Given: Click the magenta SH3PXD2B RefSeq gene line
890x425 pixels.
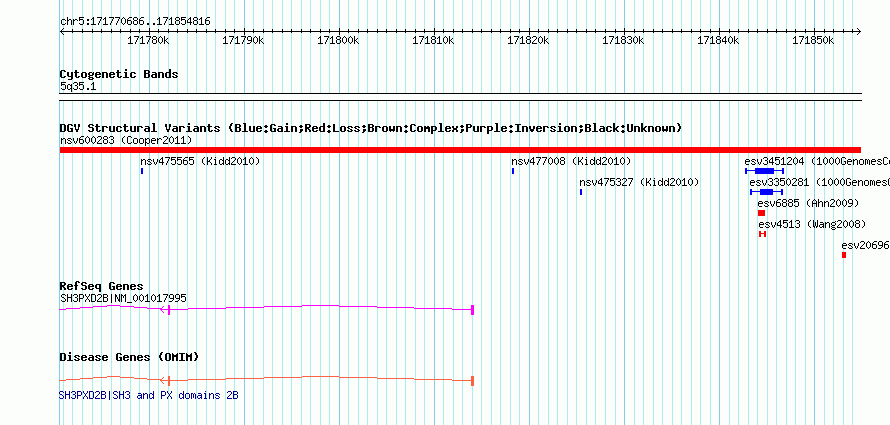Looking at the screenshot, I should (266, 308).
